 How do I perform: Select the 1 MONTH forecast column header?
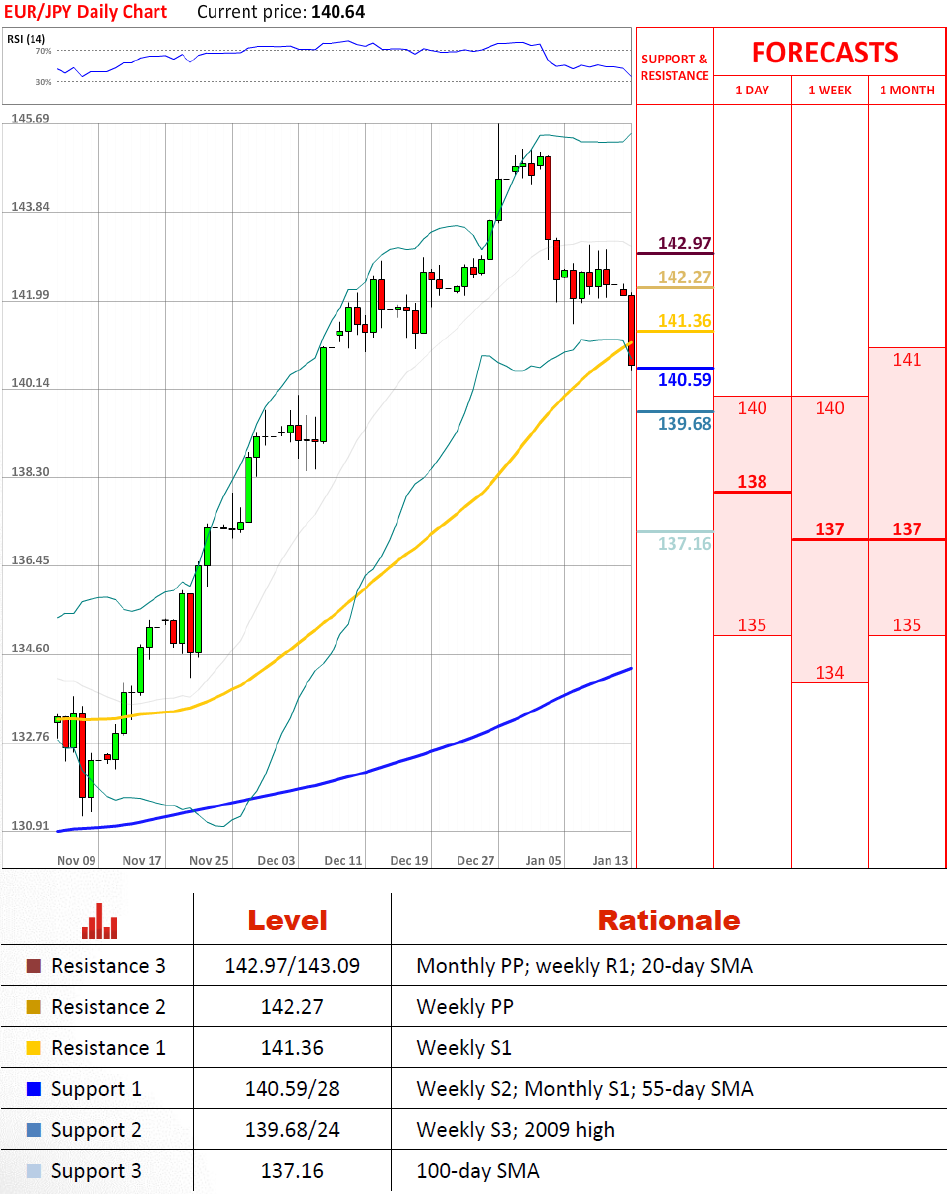pyautogui.click(x=907, y=90)
